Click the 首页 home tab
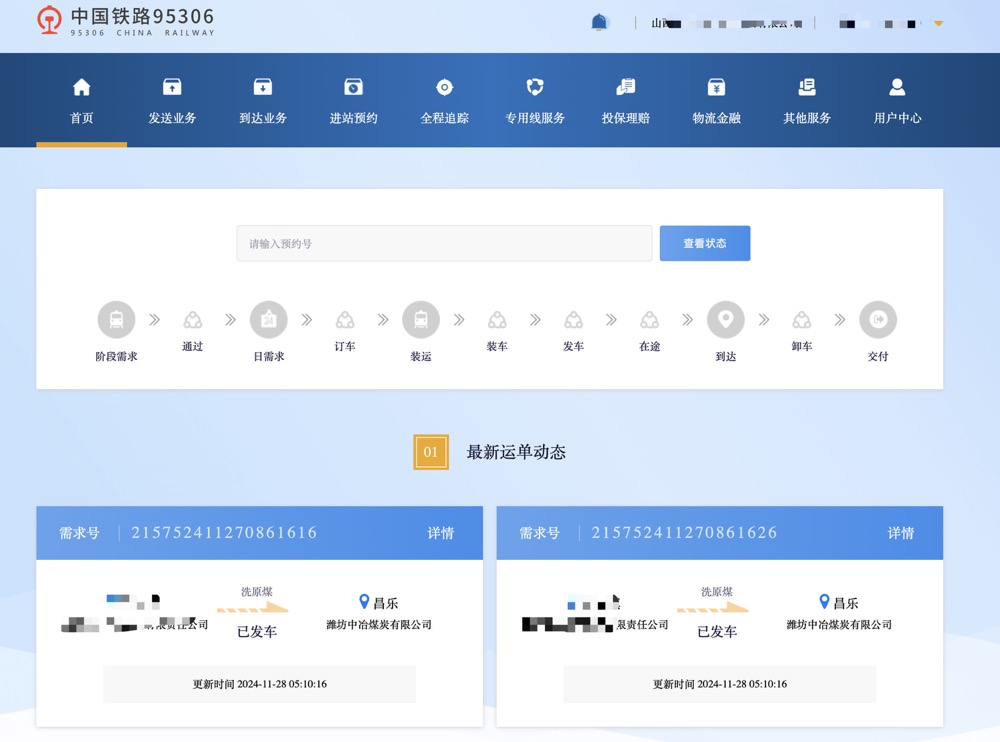The height and width of the screenshot is (742, 1000). click(82, 101)
